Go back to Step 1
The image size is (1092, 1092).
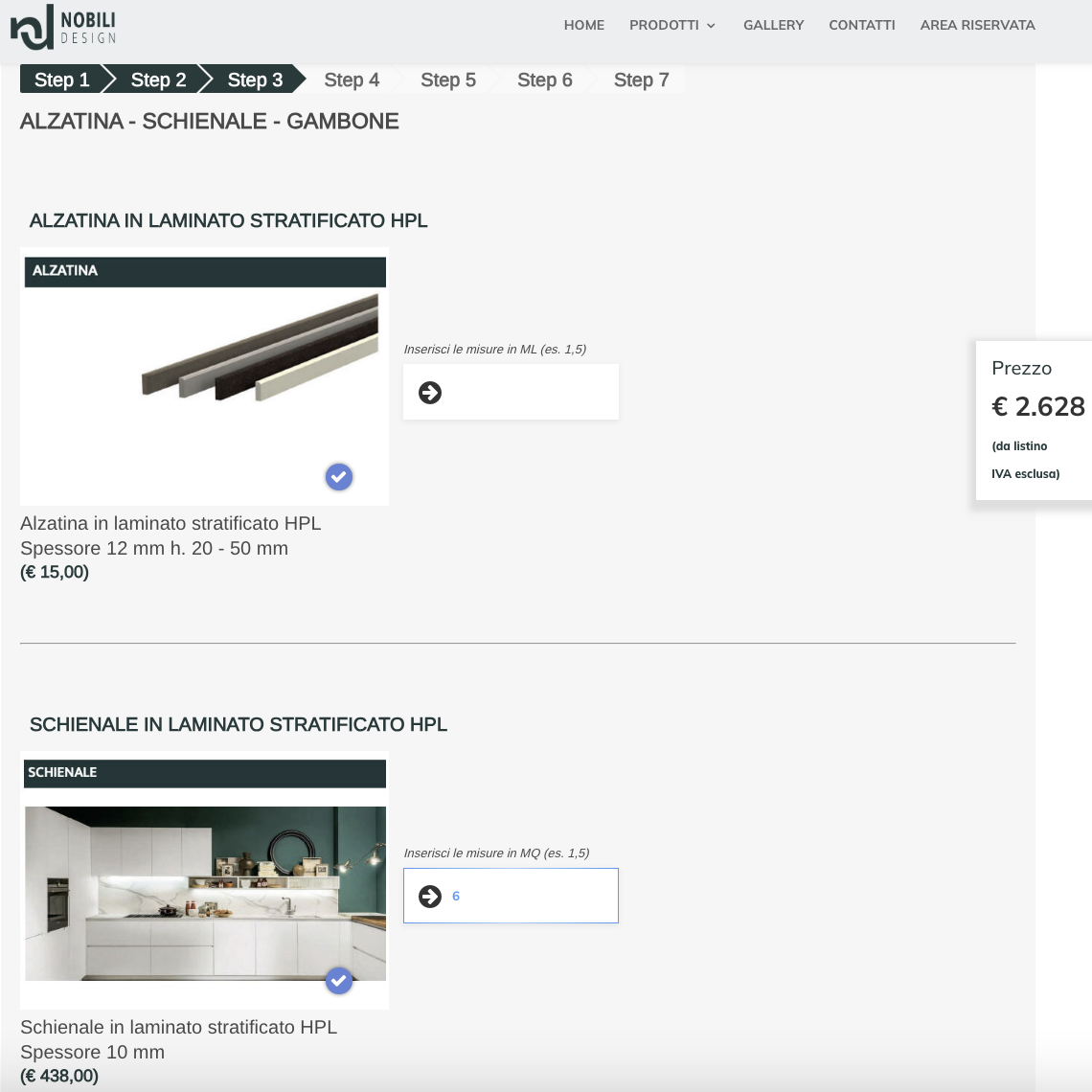(61, 80)
